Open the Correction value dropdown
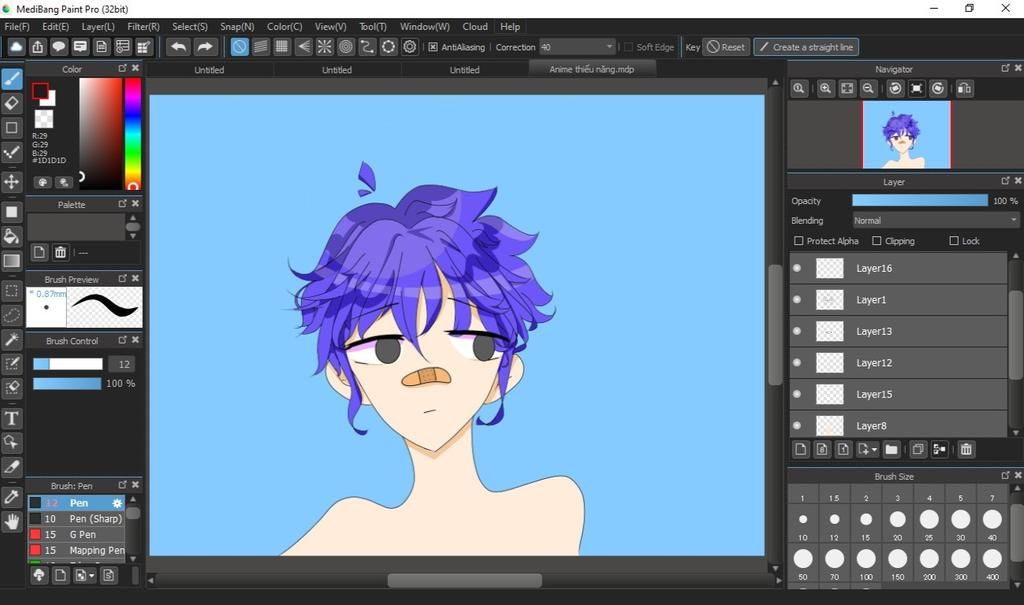Screen dimensions: 1024x605 pos(609,47)
